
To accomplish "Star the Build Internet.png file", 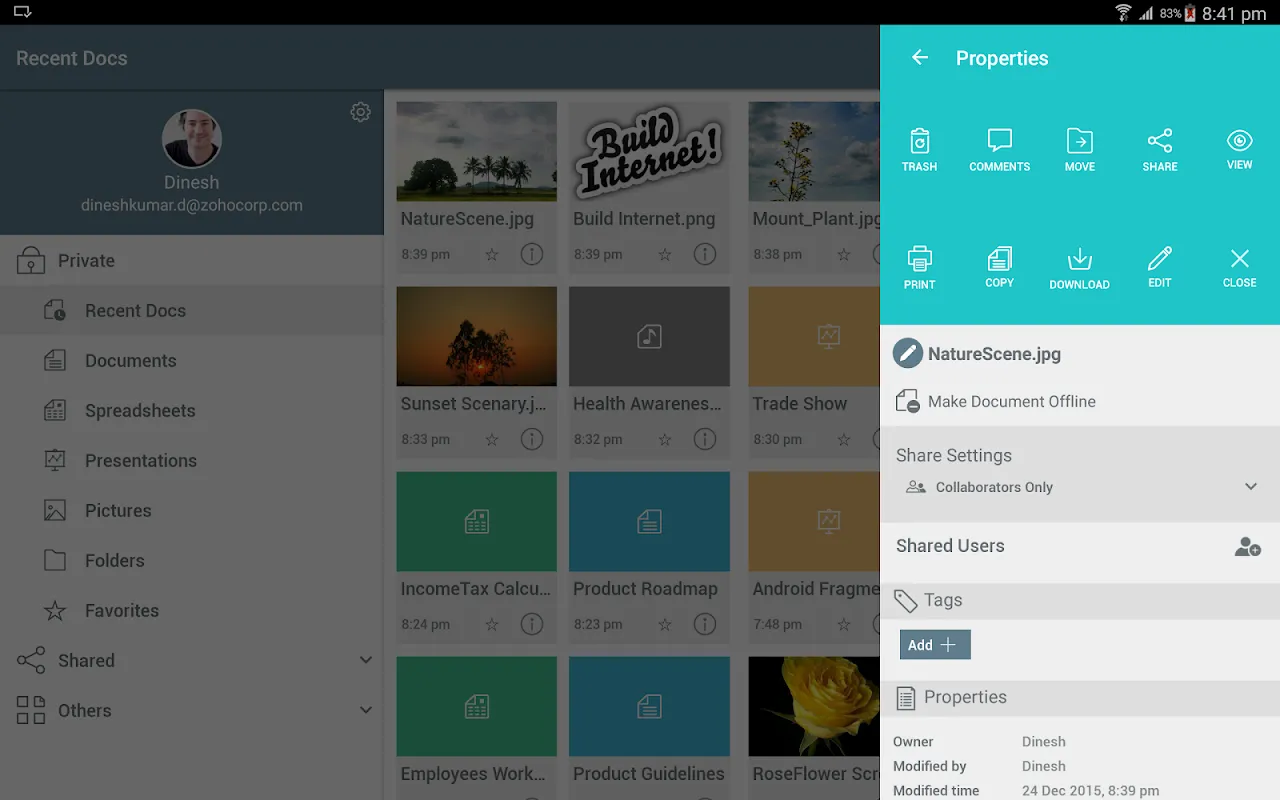I will pyautogui.click(x=665, y=255).
